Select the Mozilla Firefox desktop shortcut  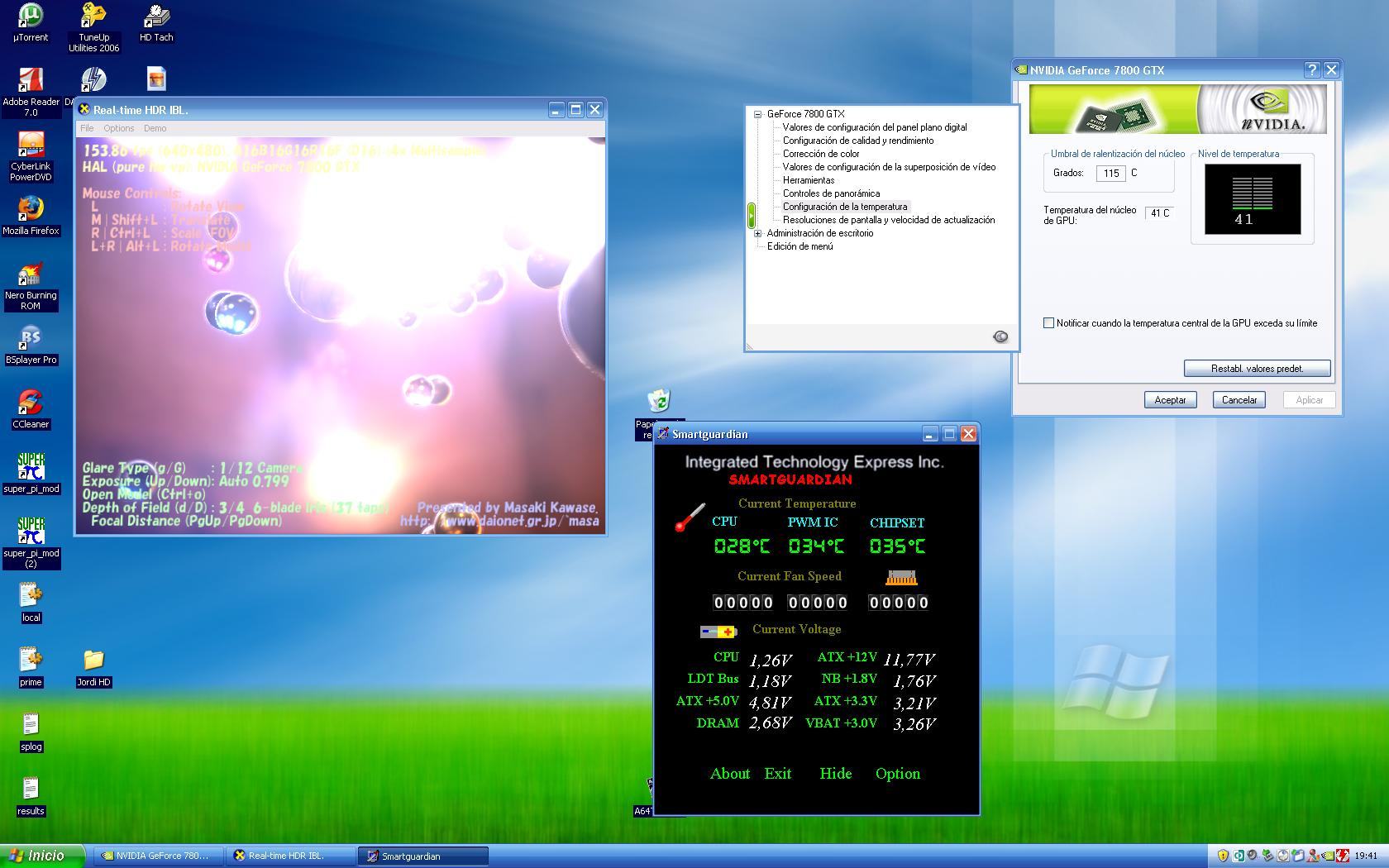(31, 216)
